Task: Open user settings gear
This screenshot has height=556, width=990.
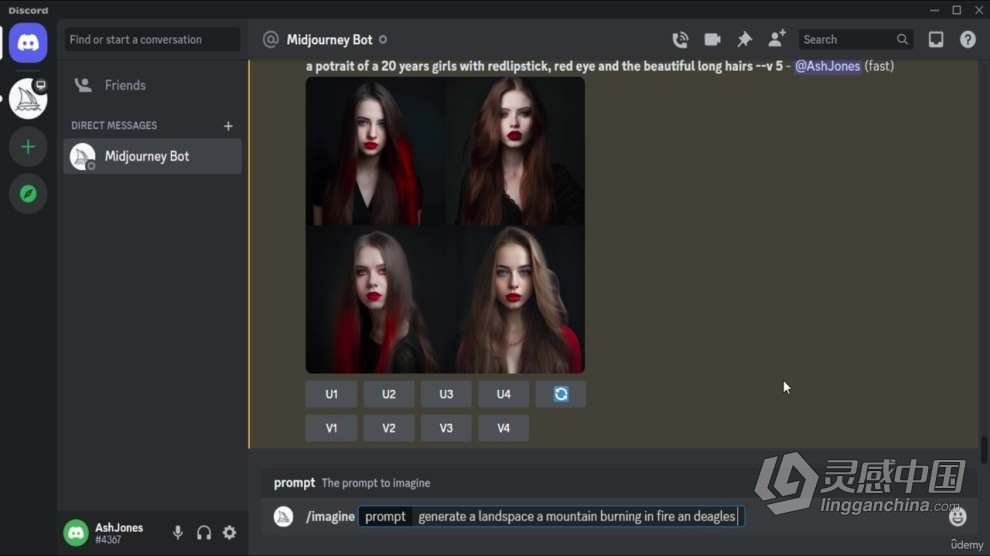Action: click(229, 533)
